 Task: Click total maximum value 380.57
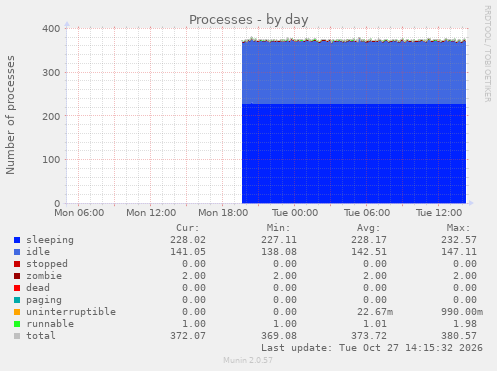(459, 336)
